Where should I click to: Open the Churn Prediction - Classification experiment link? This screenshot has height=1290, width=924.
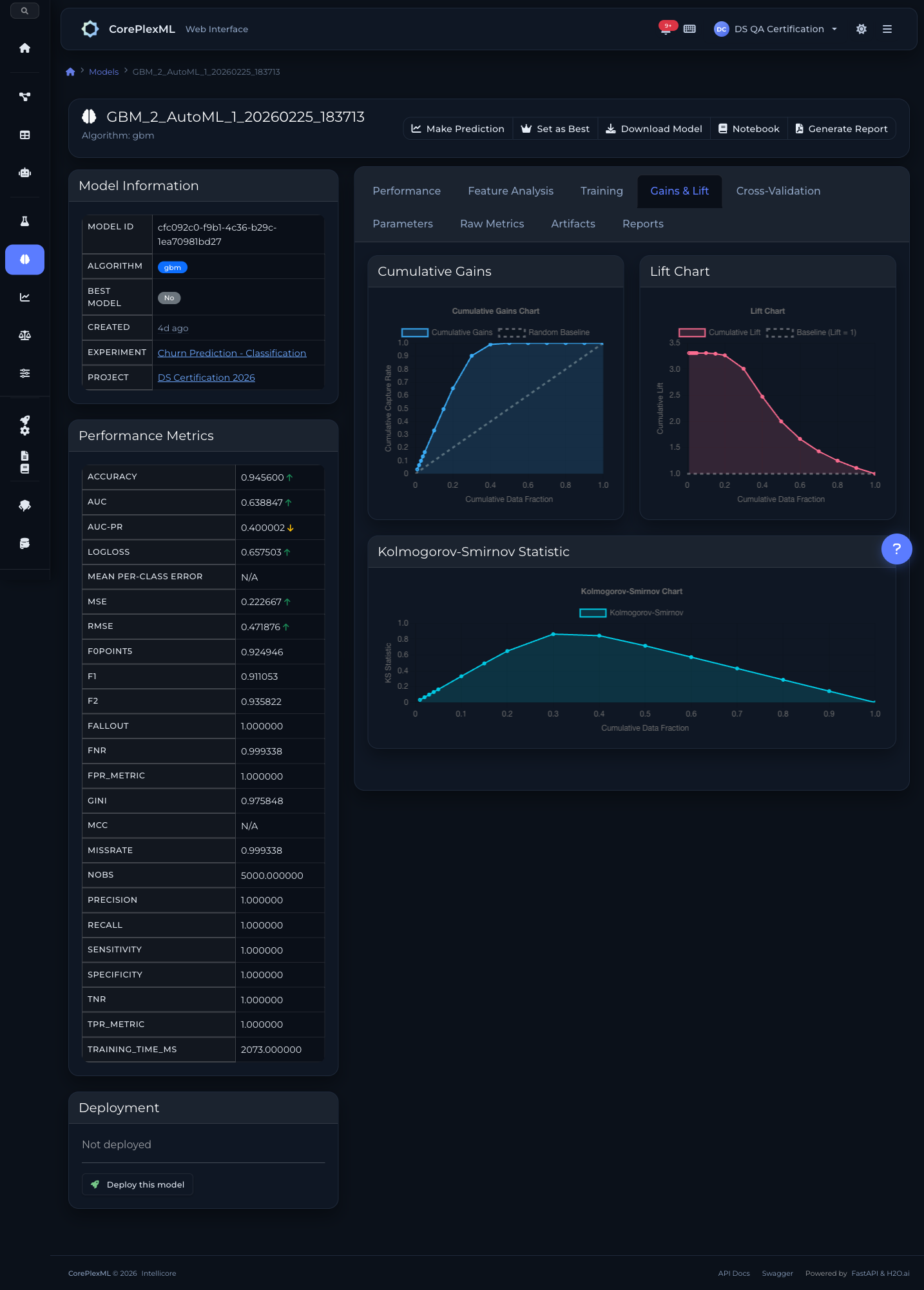point(232,353)
